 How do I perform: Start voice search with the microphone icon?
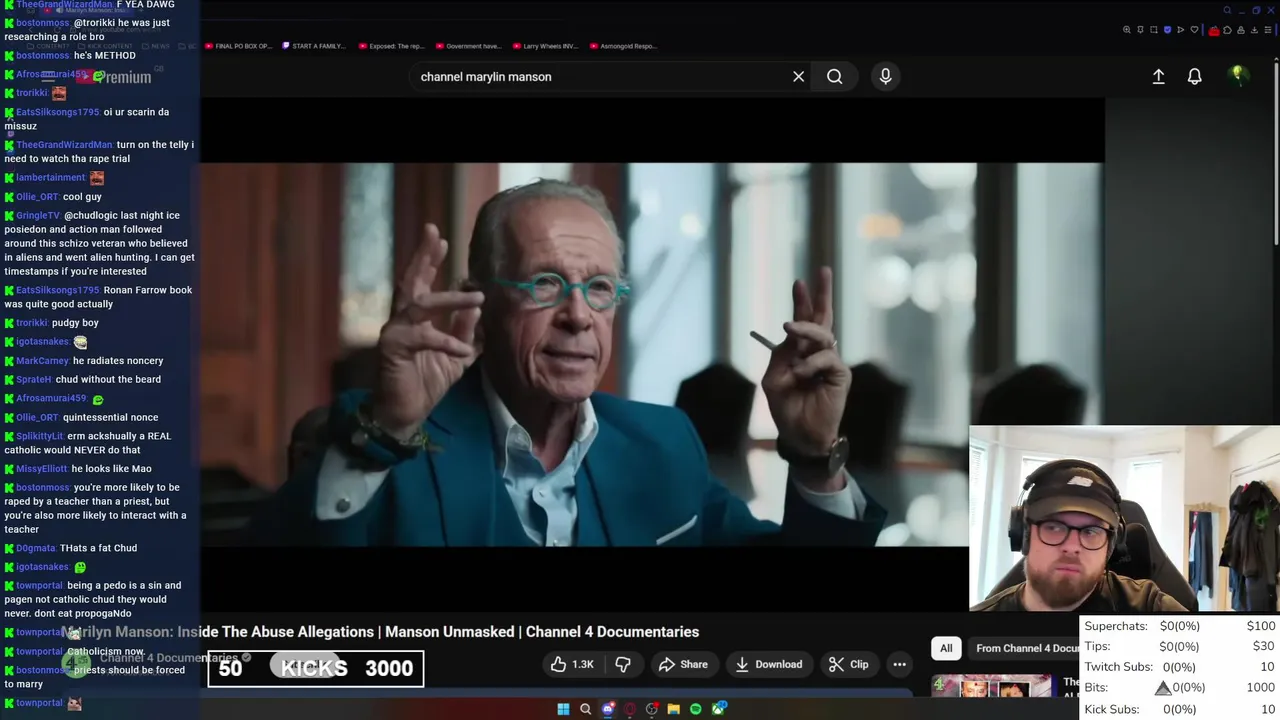(x=885, y=76)
